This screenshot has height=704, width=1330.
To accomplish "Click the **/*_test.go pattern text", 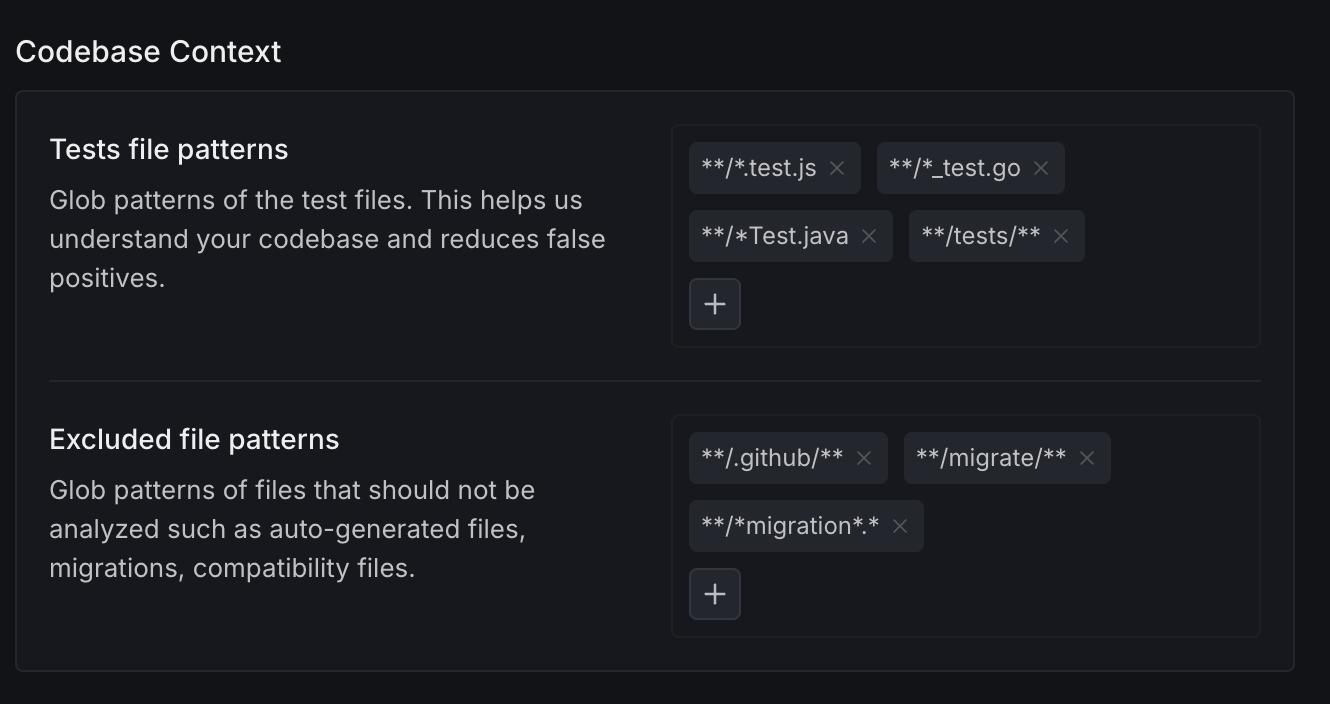I will pyautogui.click(x=954, y=168).
